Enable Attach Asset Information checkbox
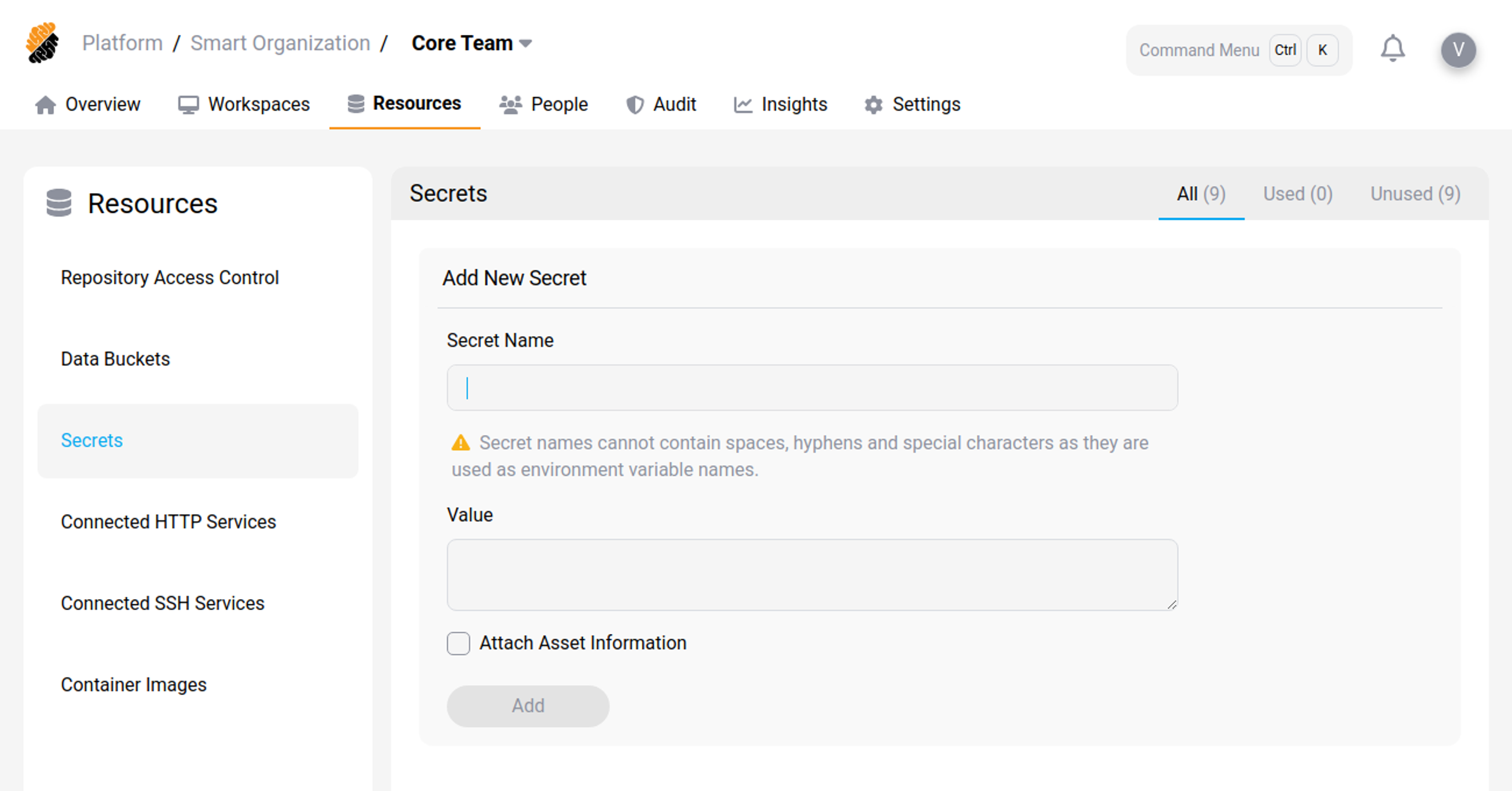The width and height of the screenshot is (1512, 791). tap(458, 643)
